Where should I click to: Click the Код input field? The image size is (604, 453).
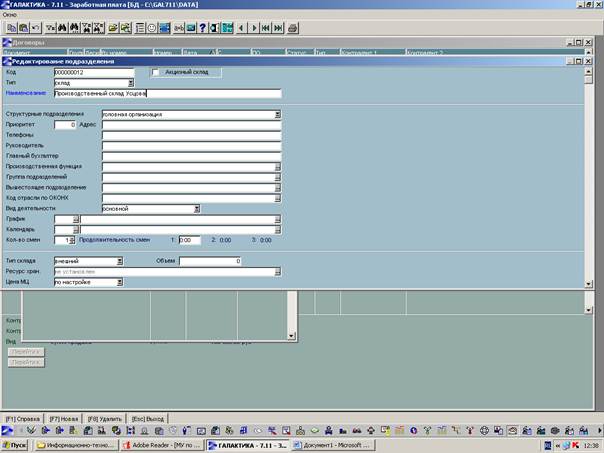point(94,72)
